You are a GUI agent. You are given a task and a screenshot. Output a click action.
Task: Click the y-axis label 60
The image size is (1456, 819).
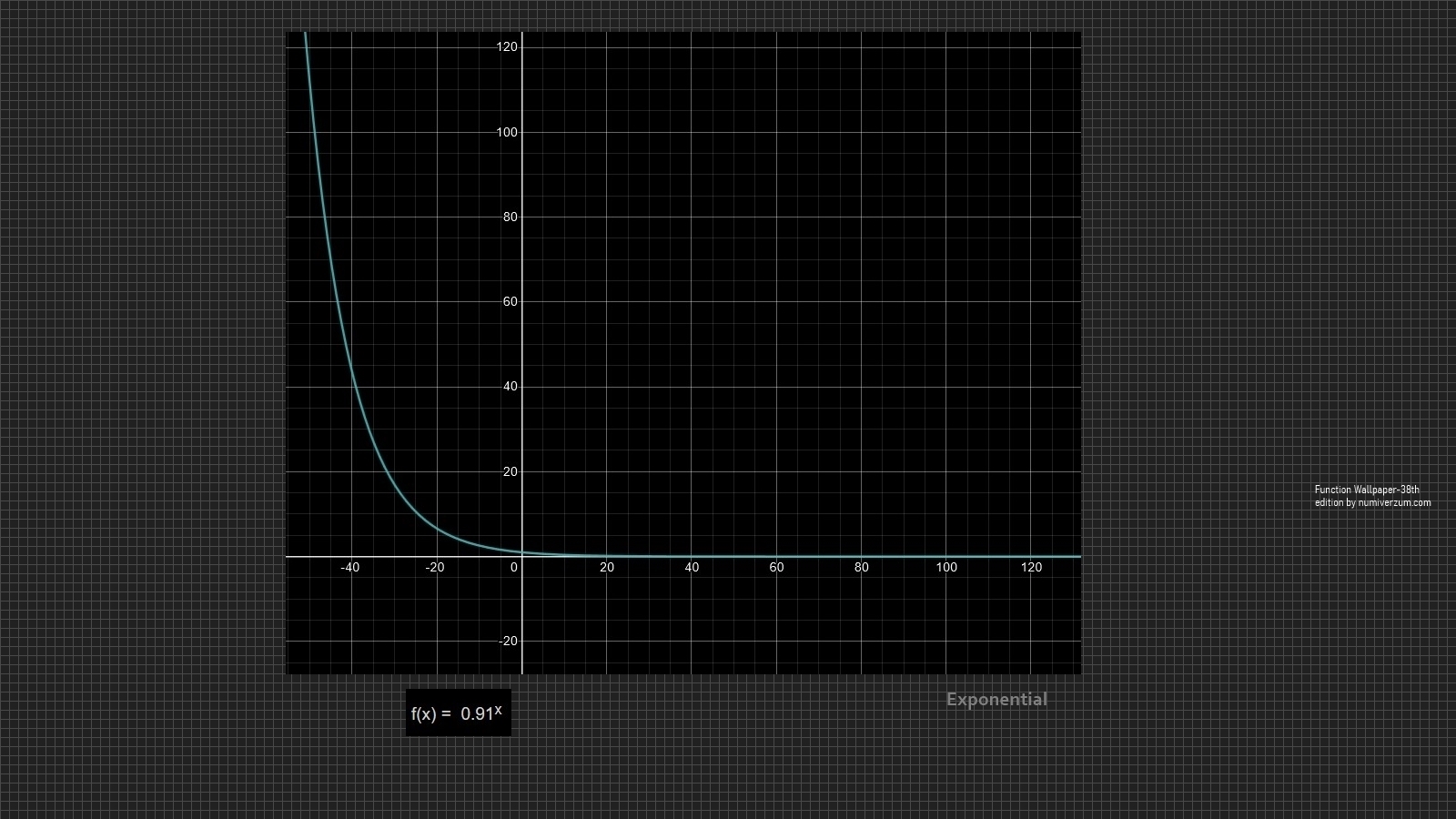pos(510,301)
